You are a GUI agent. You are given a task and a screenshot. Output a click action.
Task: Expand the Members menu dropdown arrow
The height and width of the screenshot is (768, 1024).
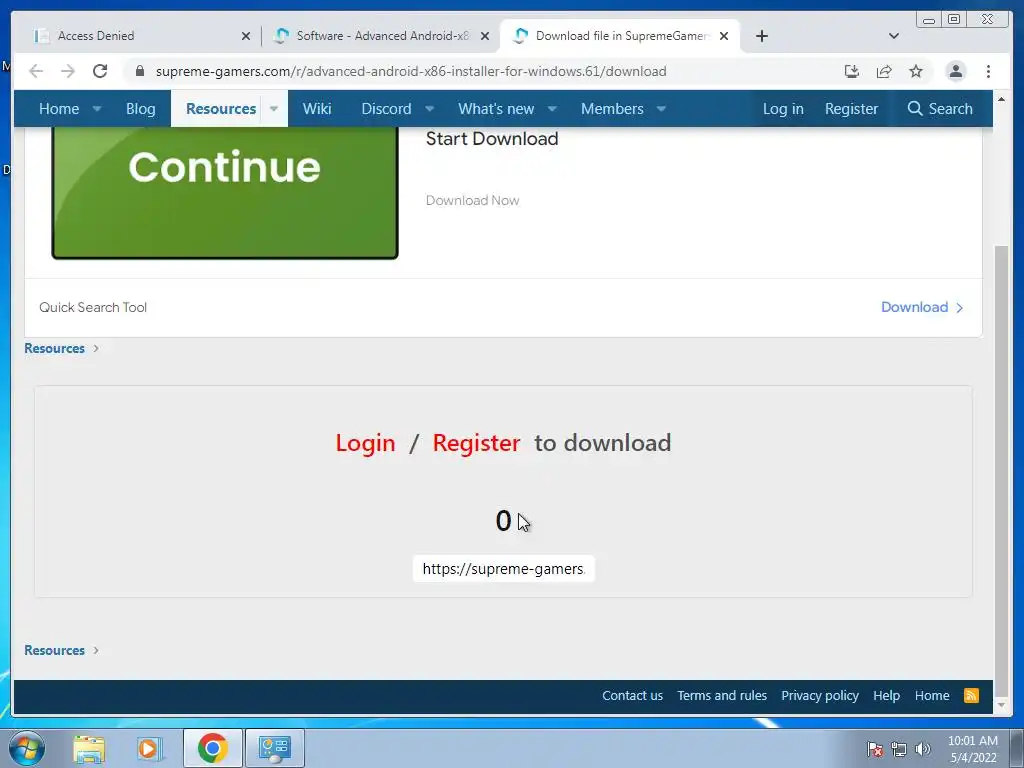661,108
